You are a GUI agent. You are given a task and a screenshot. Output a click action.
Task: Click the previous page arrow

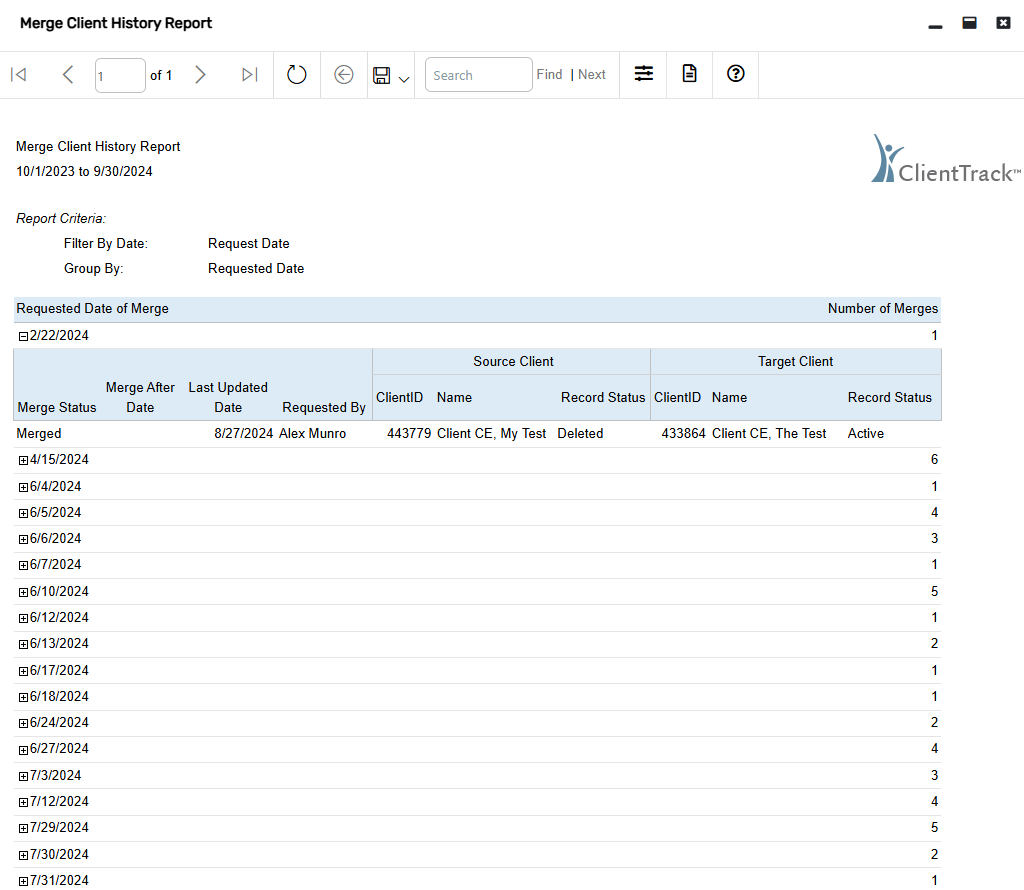pyautogui.click(x=68, y=74)
